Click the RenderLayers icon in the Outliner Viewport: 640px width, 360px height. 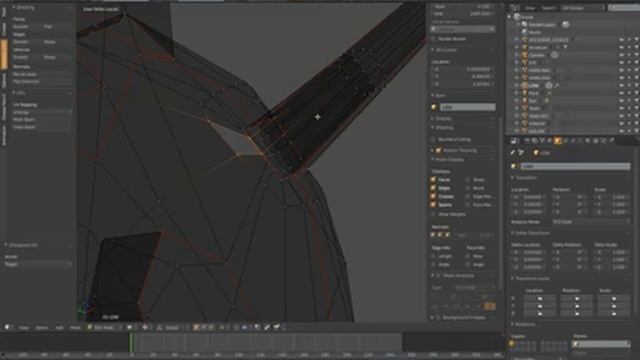click(x=524, y=24)
